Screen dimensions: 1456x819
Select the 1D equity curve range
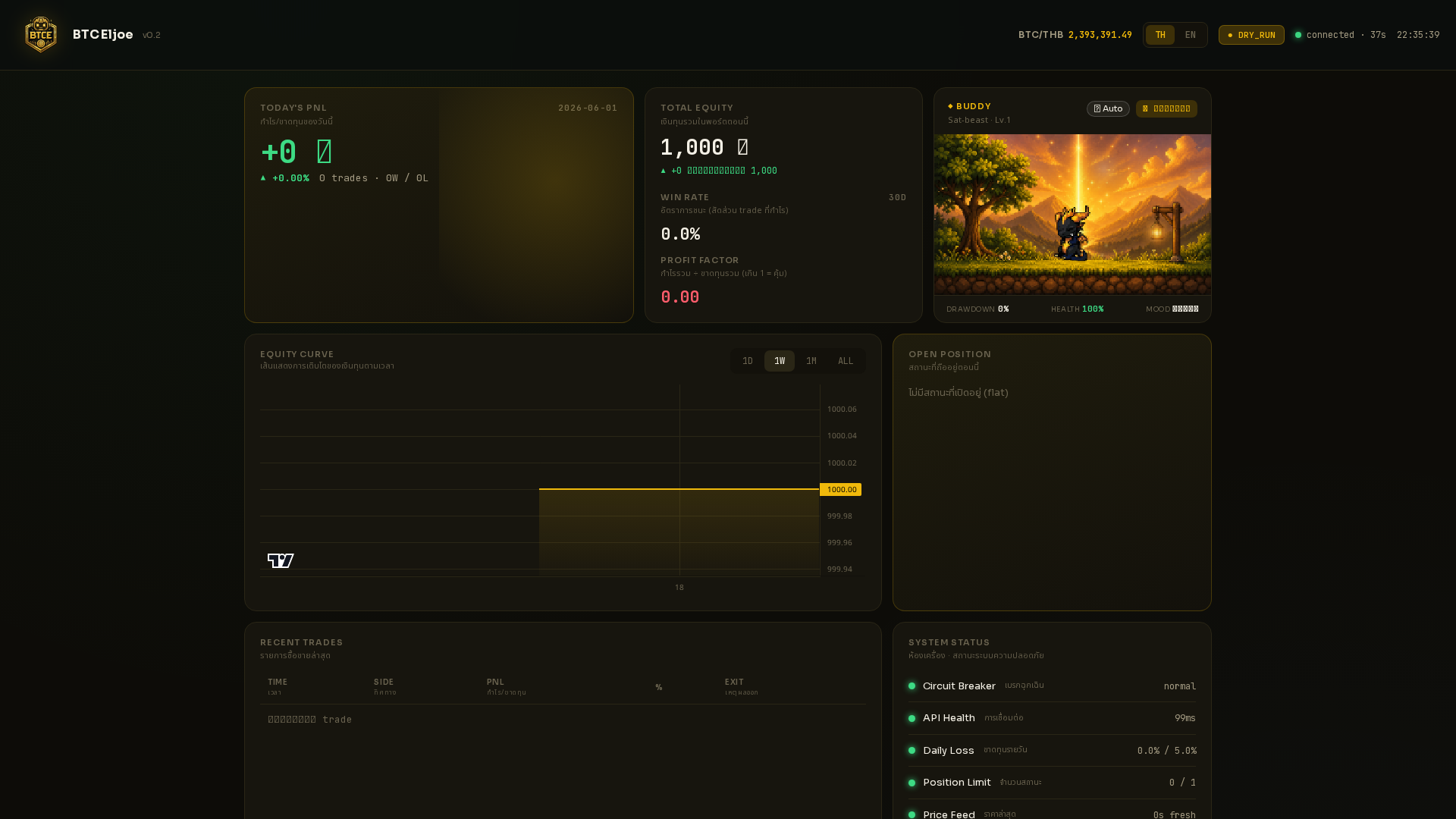coord(748,361)
